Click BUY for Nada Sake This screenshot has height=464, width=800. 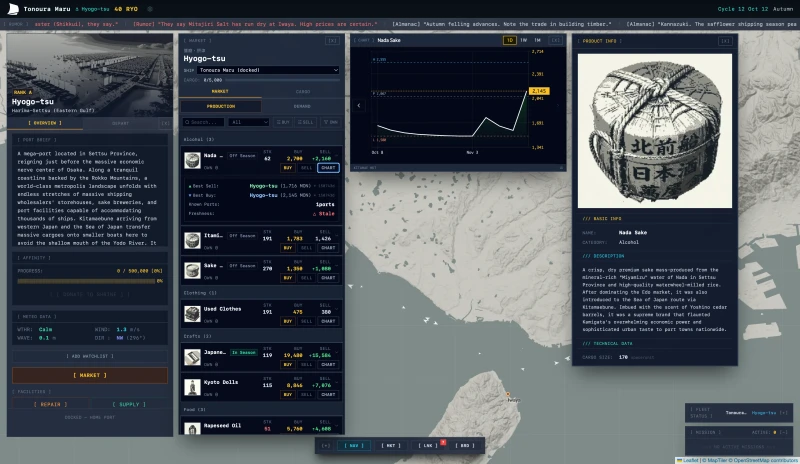click(x=288, y=167)
